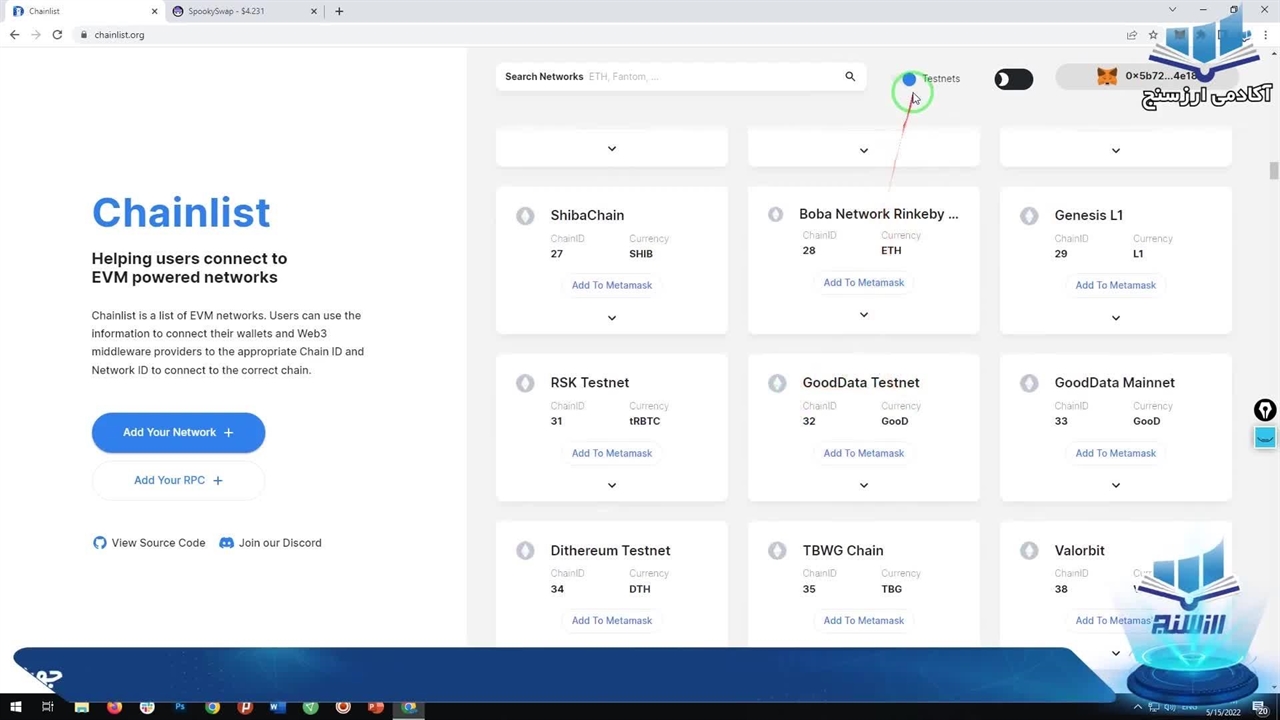Close the SpookySwap tab
The height and width of the screenshot is (720, 1280).
tap(313, 11)
